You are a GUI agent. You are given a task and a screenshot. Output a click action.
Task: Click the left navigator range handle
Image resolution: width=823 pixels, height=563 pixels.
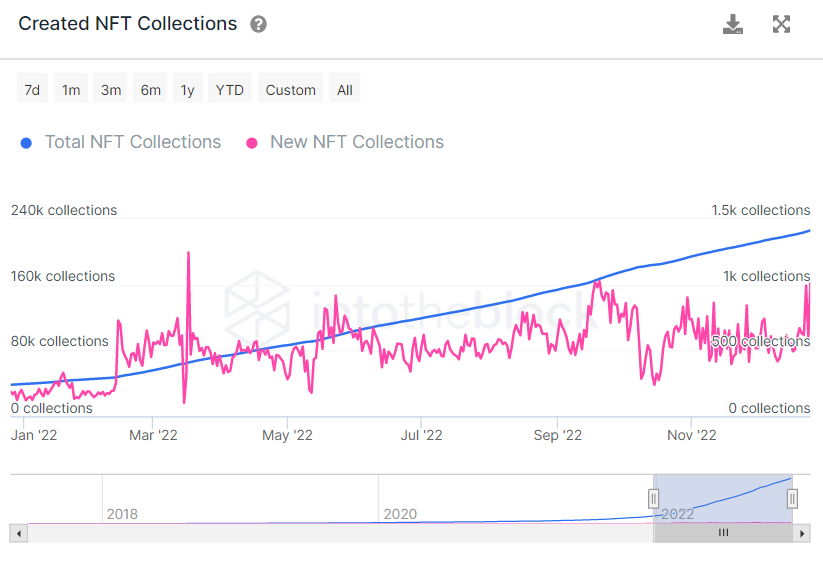point(653,498)
